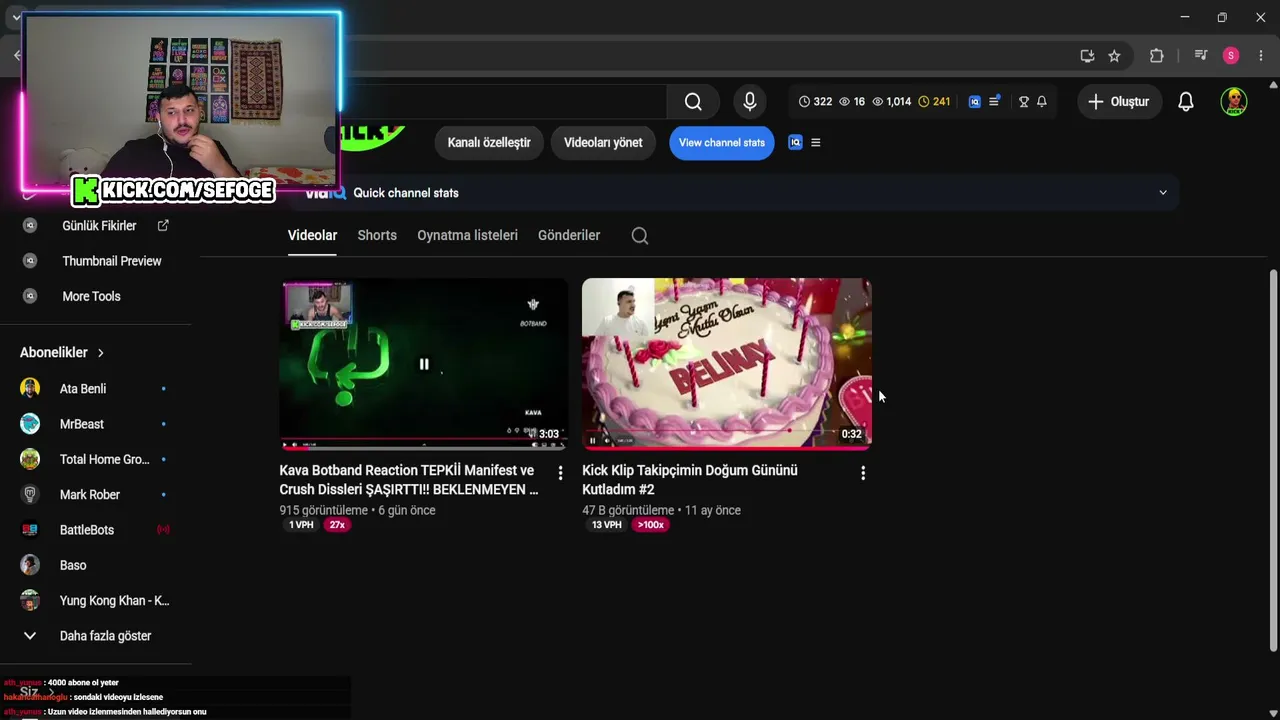Click the Videoları yönet button
This screenshot has height=720, width=1280.
[x=603, y=143]
